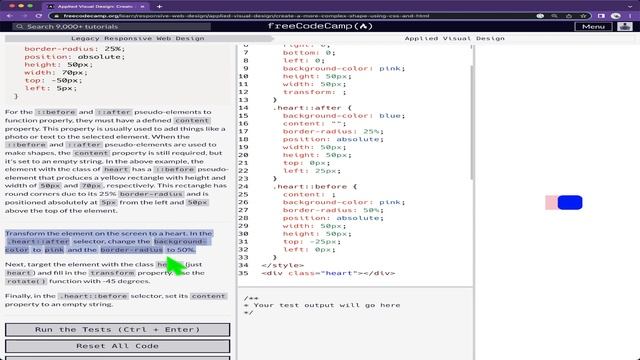Click '.heart::after {' on line 14
This screenshot has height=360, width=640.
click(312, 108)
